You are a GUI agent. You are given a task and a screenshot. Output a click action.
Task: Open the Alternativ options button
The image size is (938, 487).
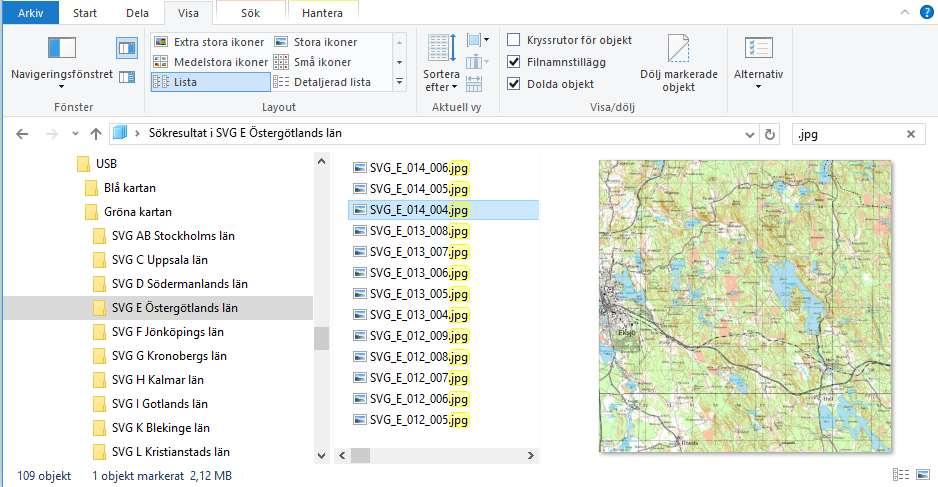click(758, 62)
